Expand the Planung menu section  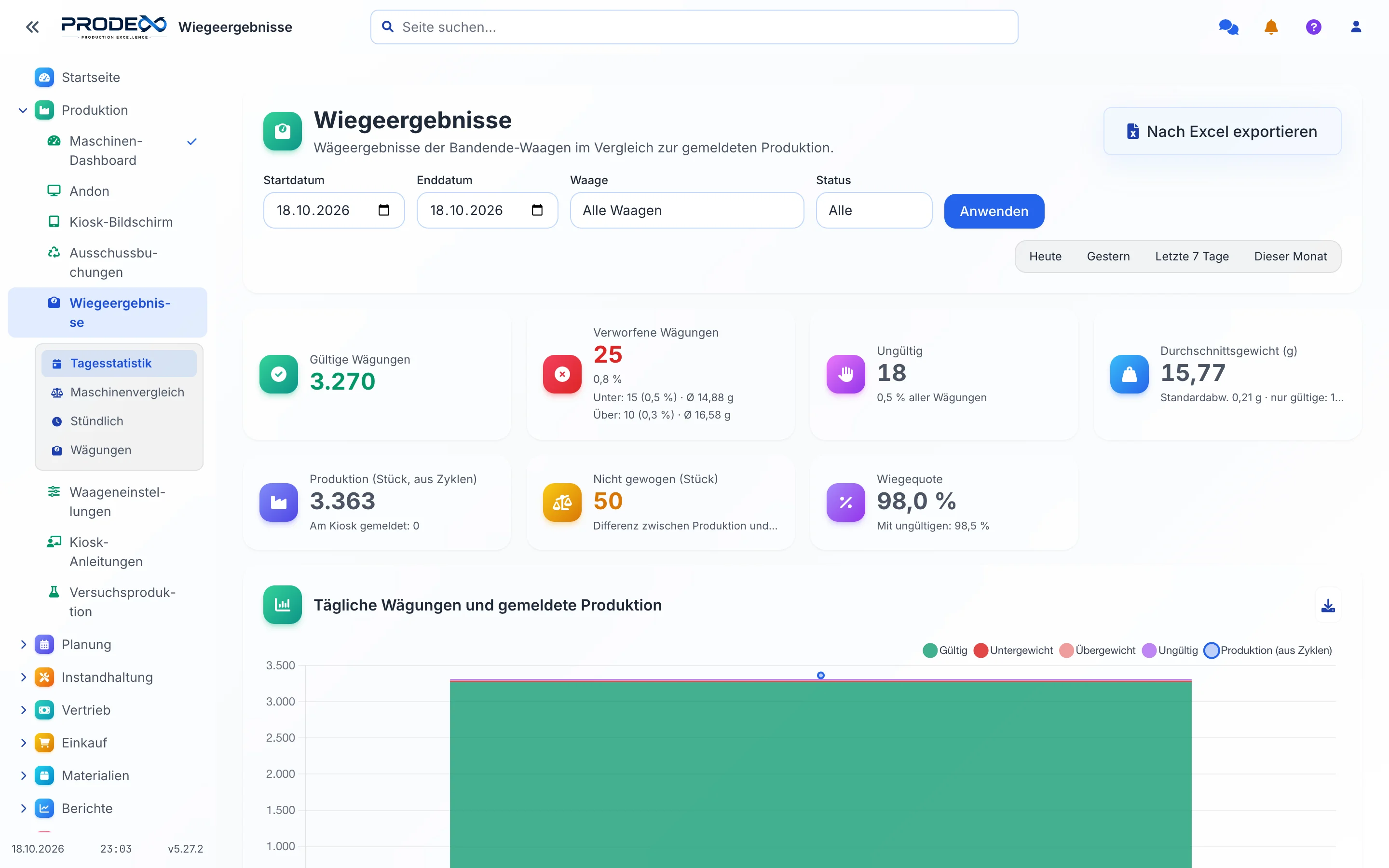point(23,645)
